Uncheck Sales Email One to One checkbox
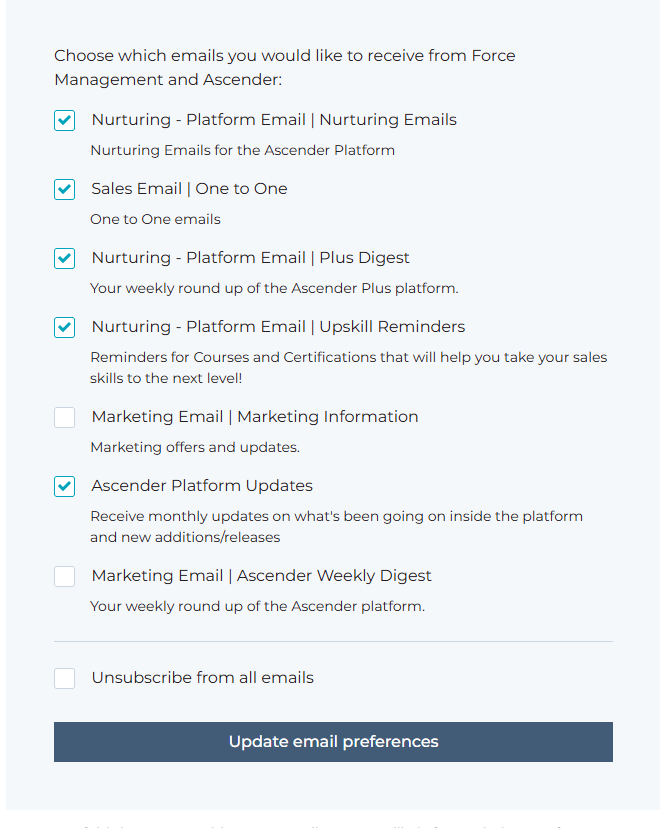660x828 pixels. click(x=64, y=190)
